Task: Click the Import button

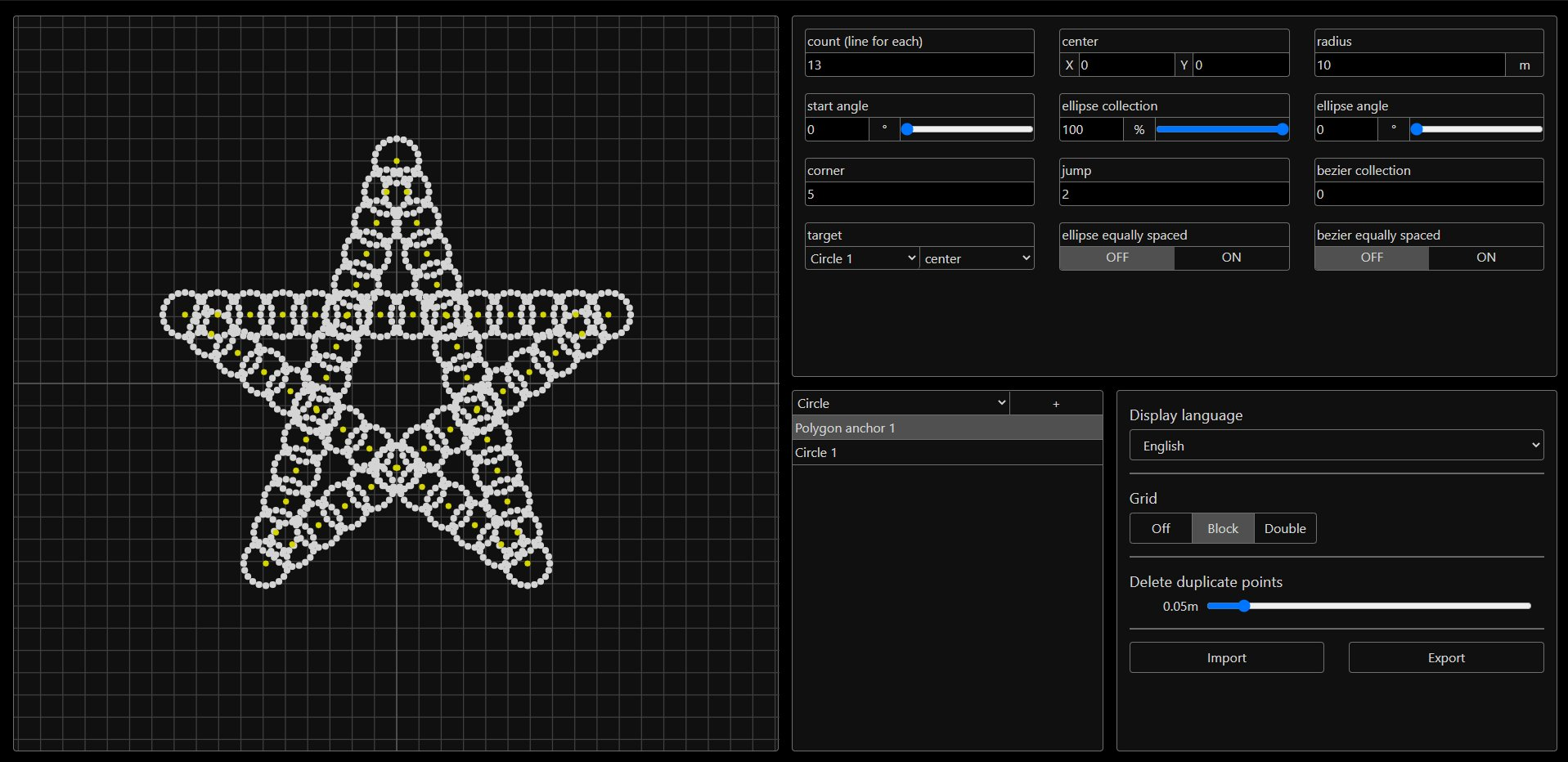Action: 1226,657
